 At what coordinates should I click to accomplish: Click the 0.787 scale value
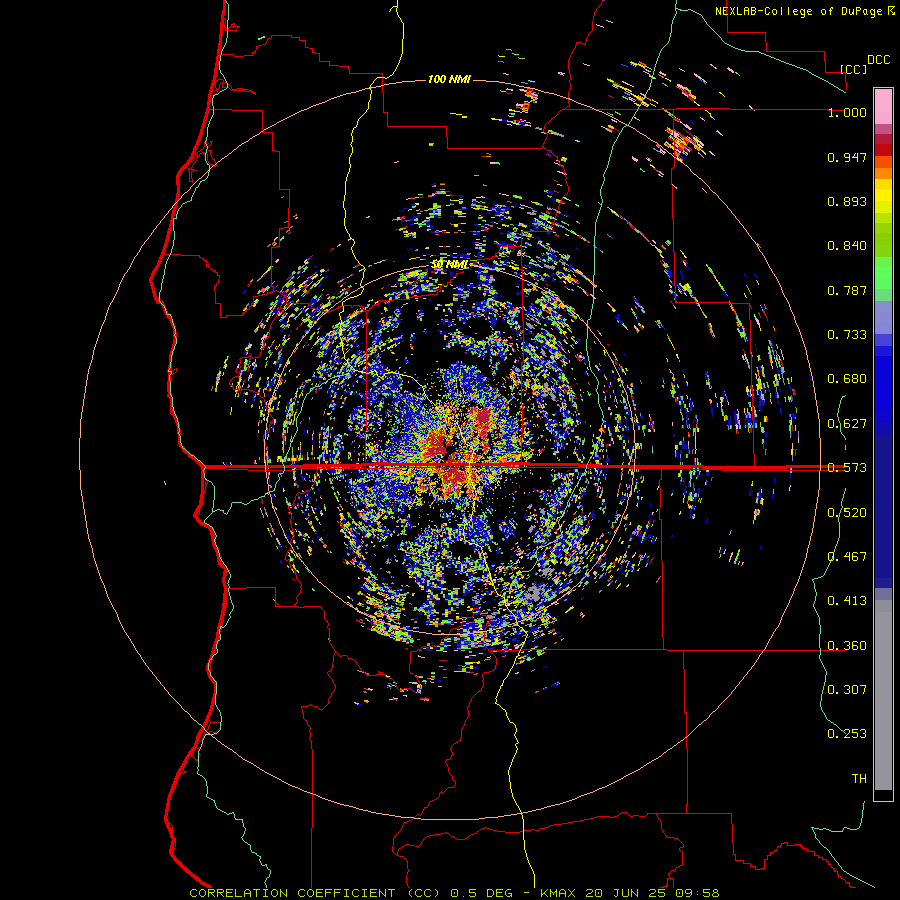847,290
